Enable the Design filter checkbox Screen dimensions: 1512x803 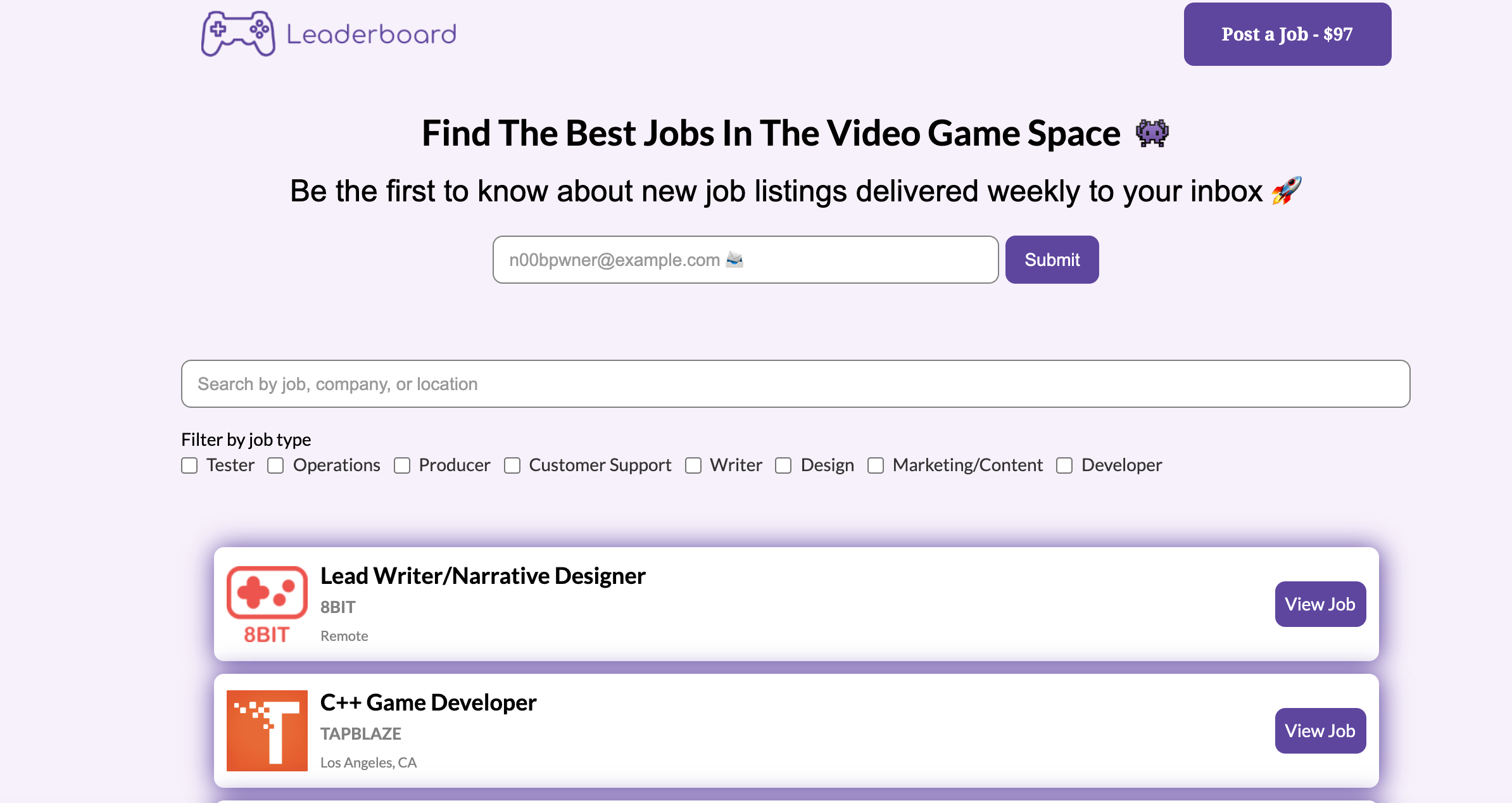[x=783, y=465]
